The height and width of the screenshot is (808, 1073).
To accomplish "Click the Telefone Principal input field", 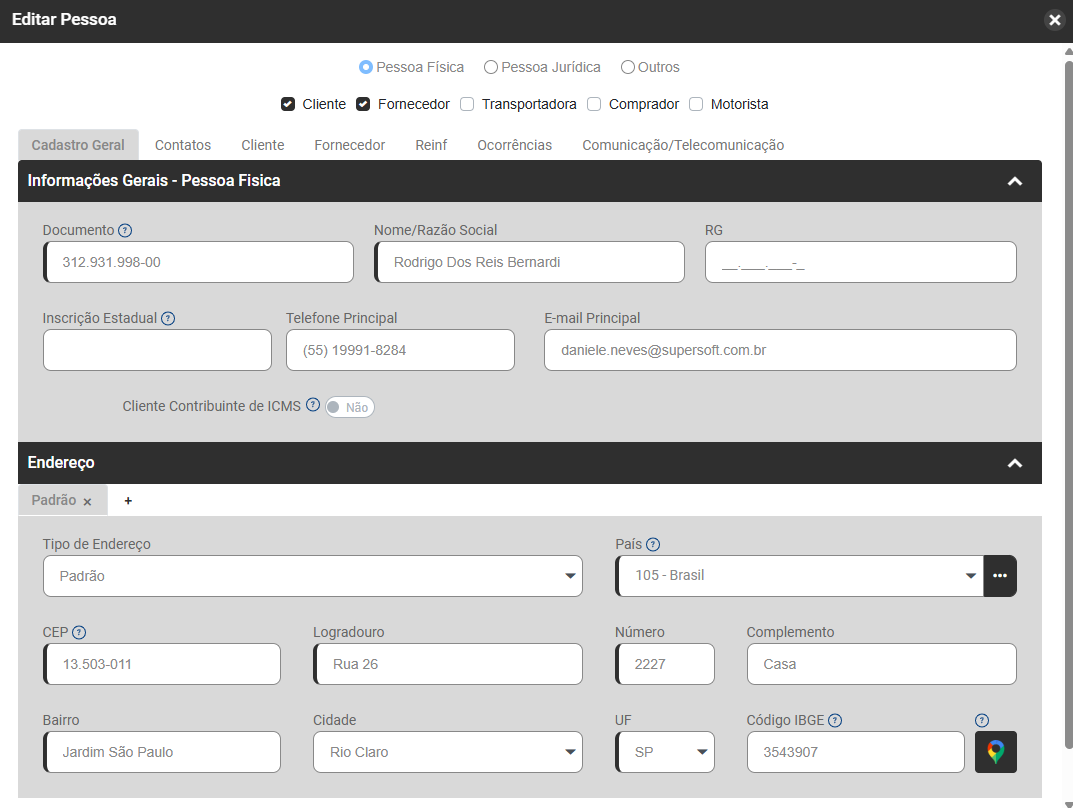I will point(400,350).
